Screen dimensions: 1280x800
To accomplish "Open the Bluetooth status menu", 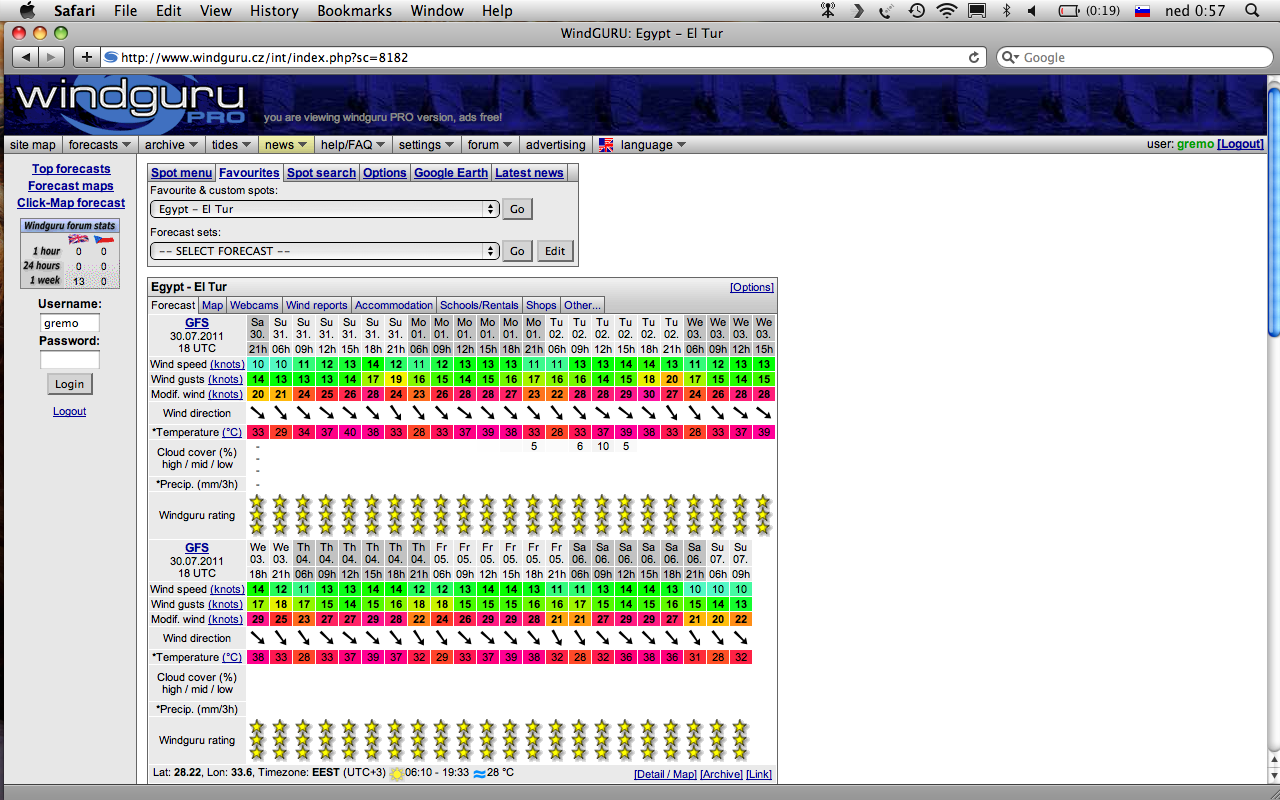I will click(1006, 11).
